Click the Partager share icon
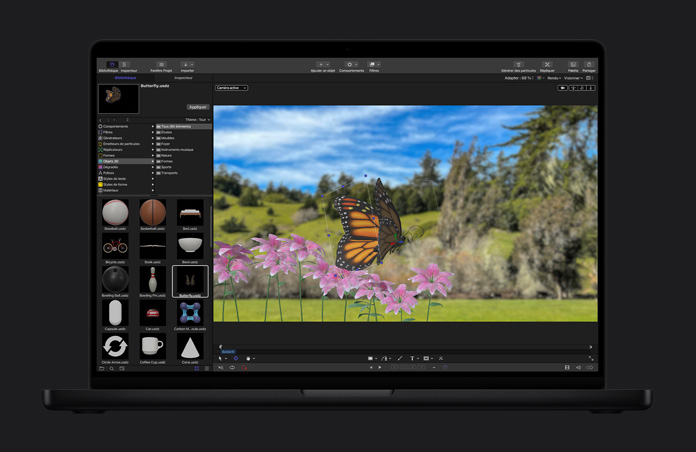 point(589,65)
